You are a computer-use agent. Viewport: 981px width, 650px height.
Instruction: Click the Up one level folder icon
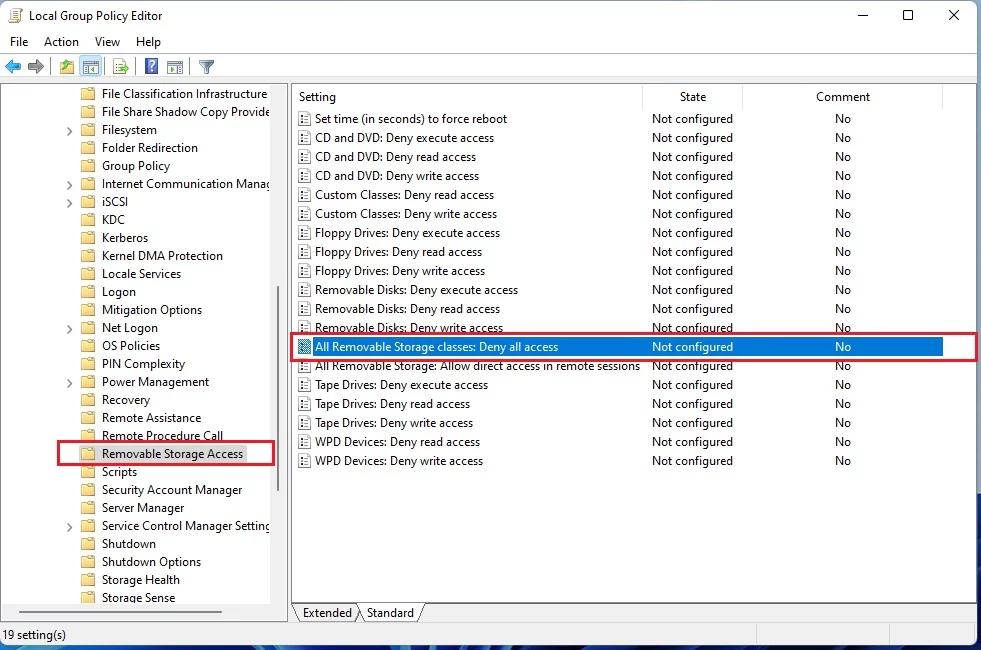point(66,66)
